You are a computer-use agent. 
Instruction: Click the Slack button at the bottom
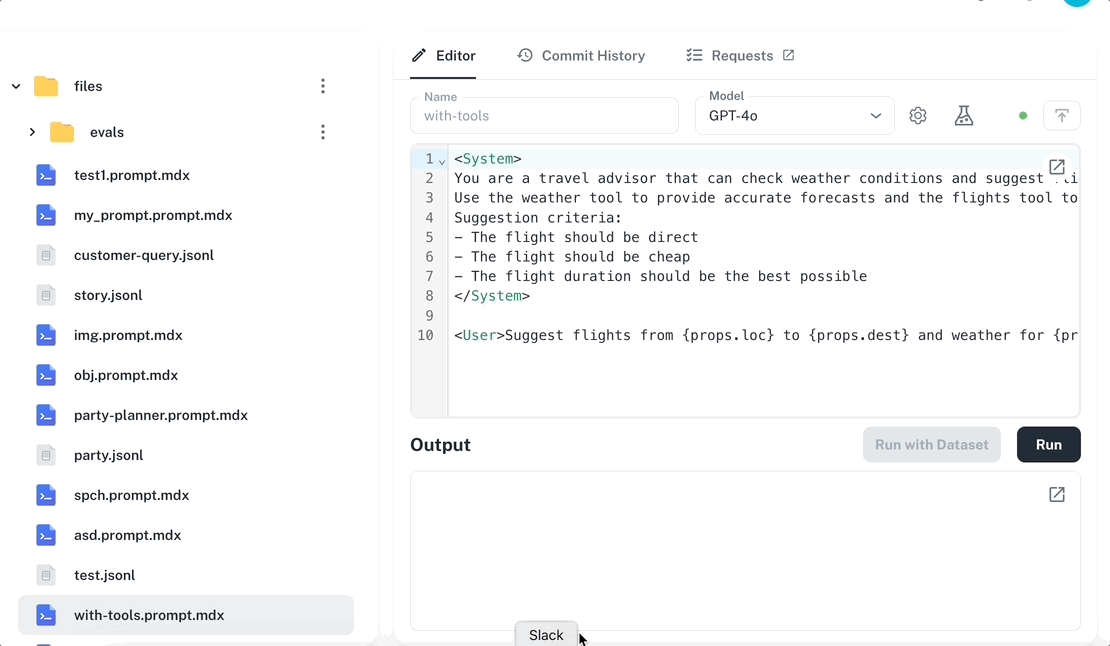point(546,634)
